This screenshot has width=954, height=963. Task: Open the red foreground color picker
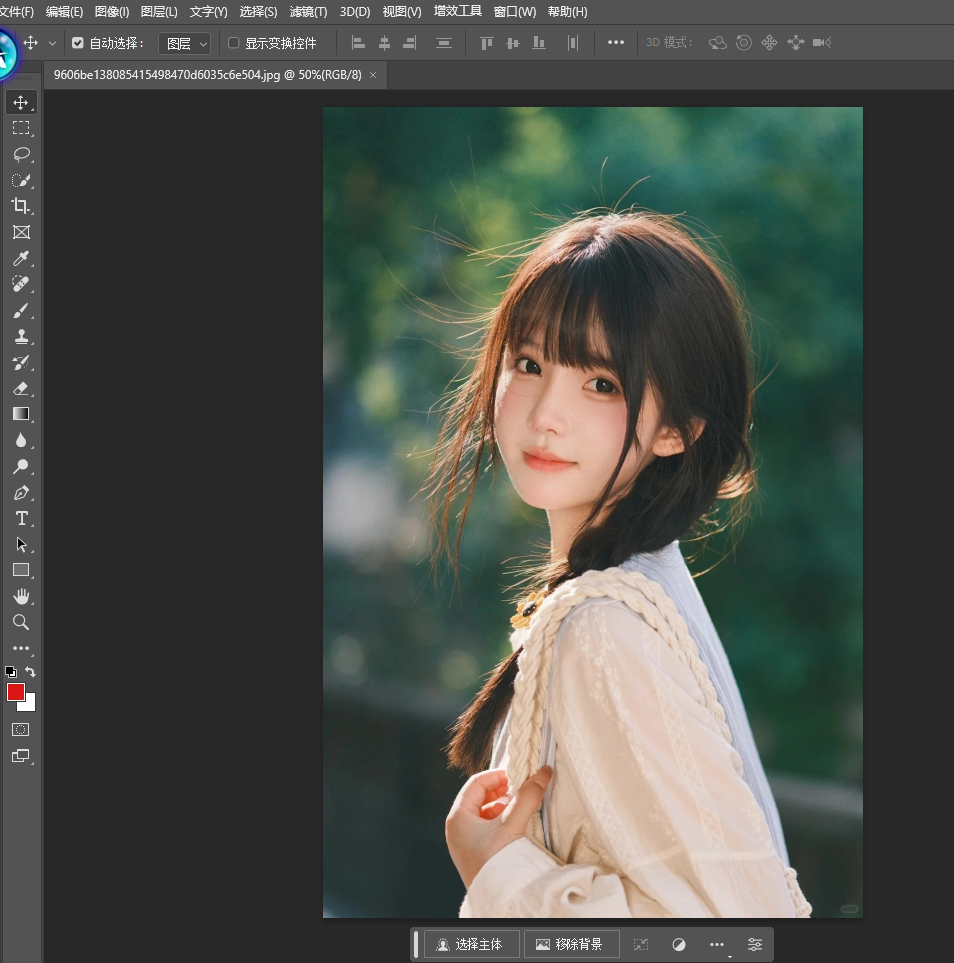tap(15, 692)
